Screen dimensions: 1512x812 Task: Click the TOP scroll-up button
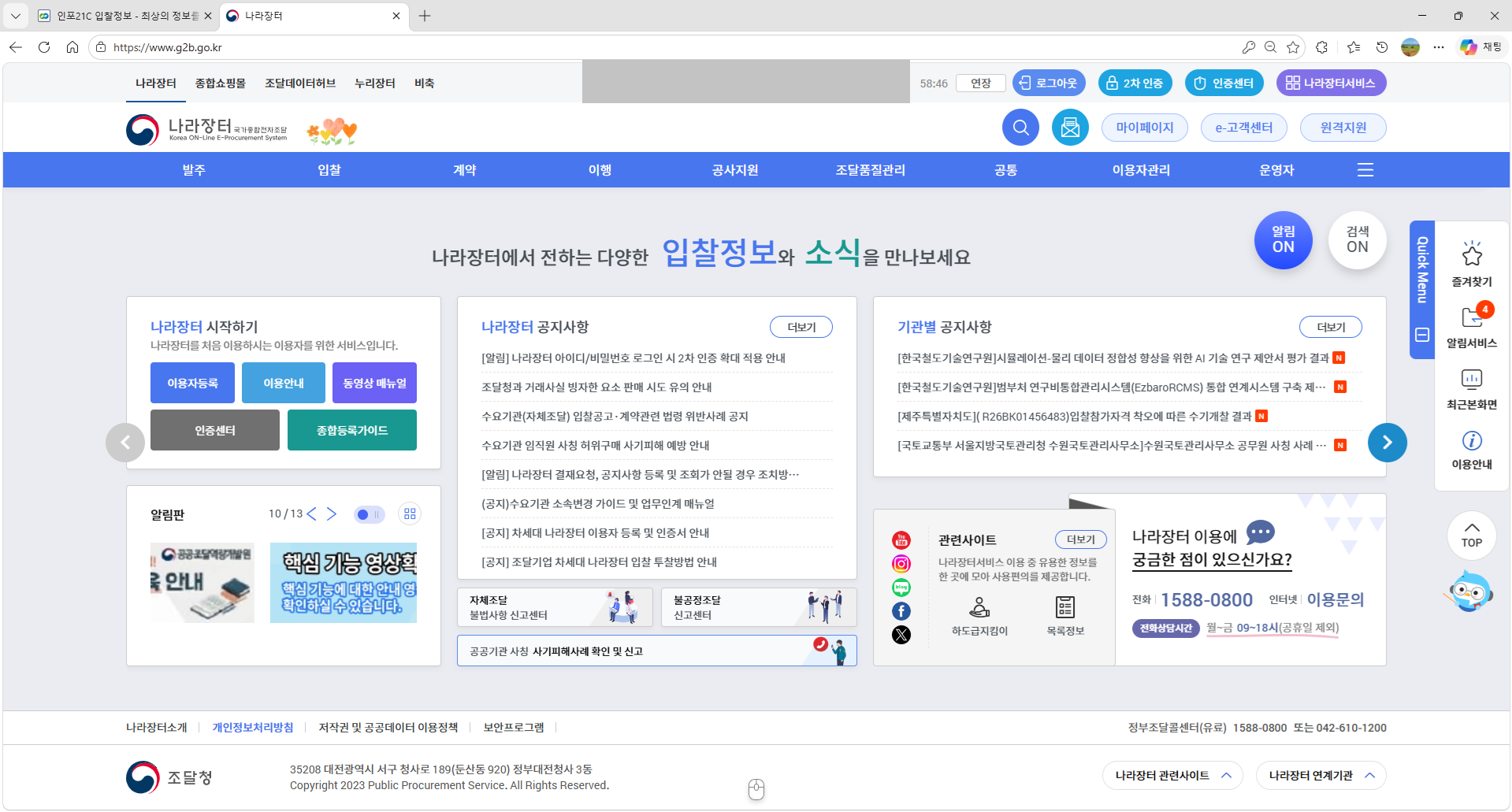pyautogui.click(x=1472, y=535)
